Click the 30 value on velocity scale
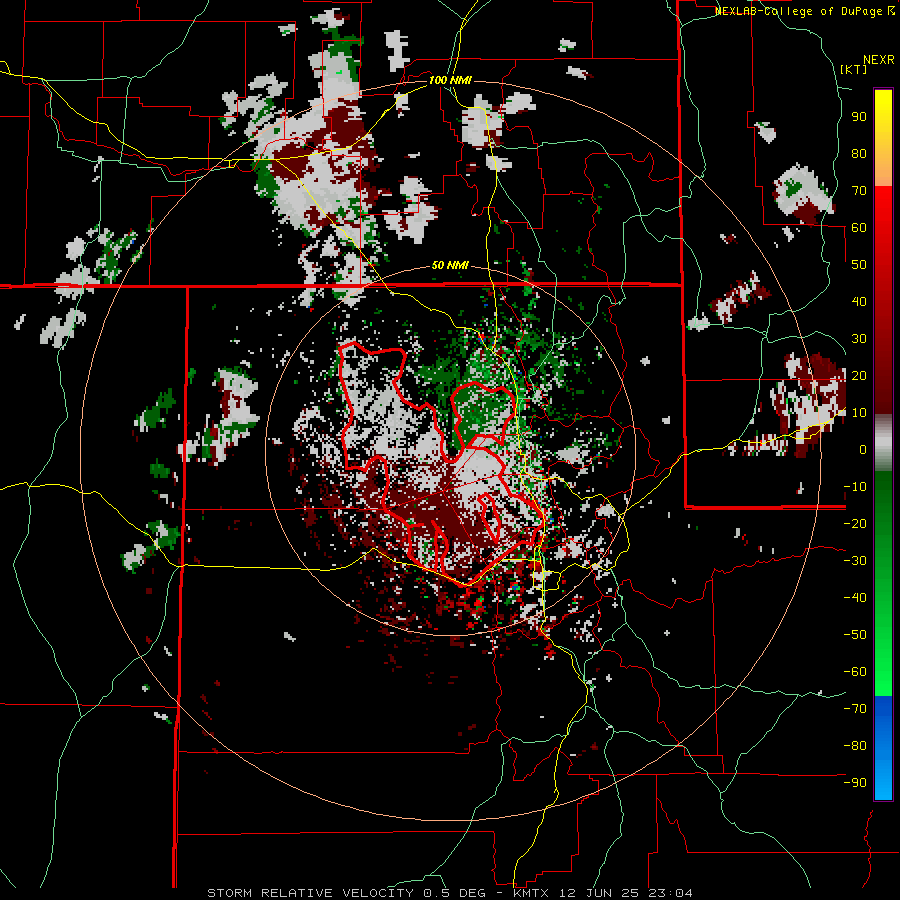Image resolution: width=900 pixels, height=900 pixels. point(859,339)
